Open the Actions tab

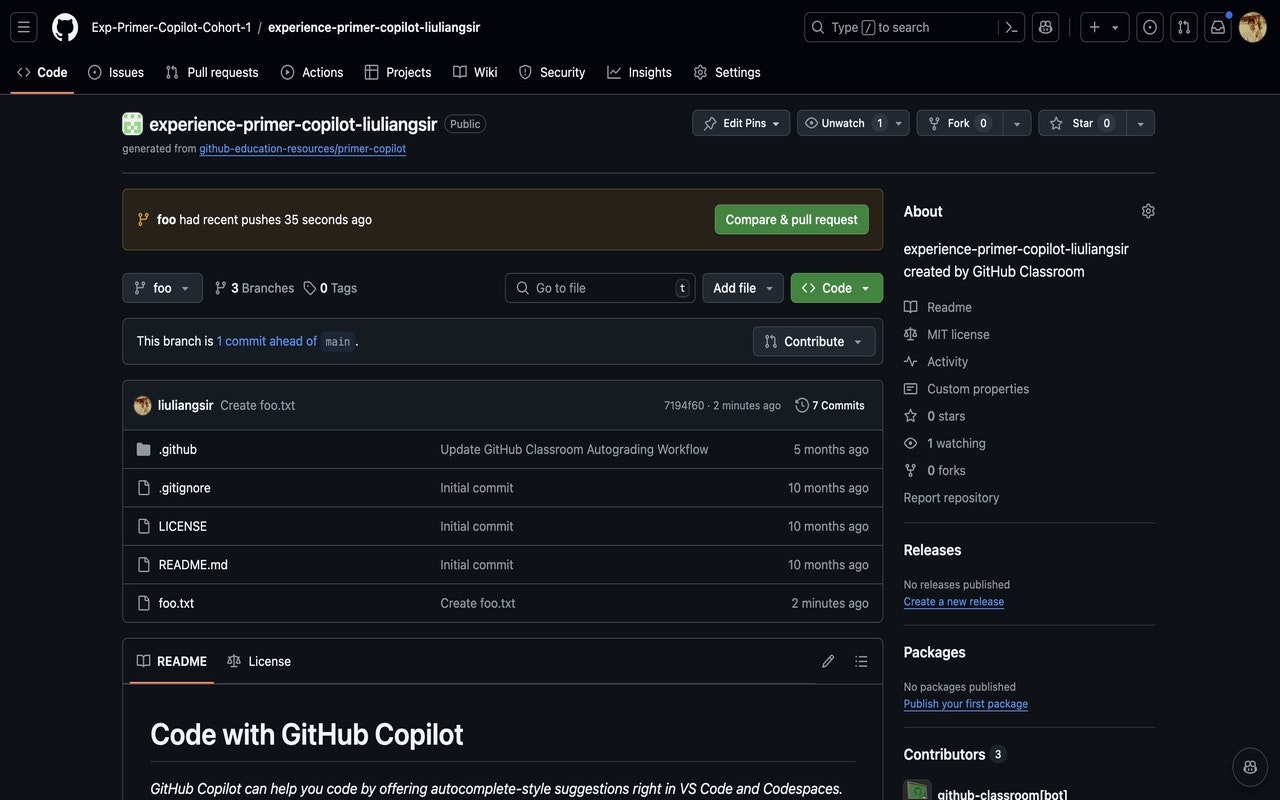pyautogui.click(x=312, y=72)
